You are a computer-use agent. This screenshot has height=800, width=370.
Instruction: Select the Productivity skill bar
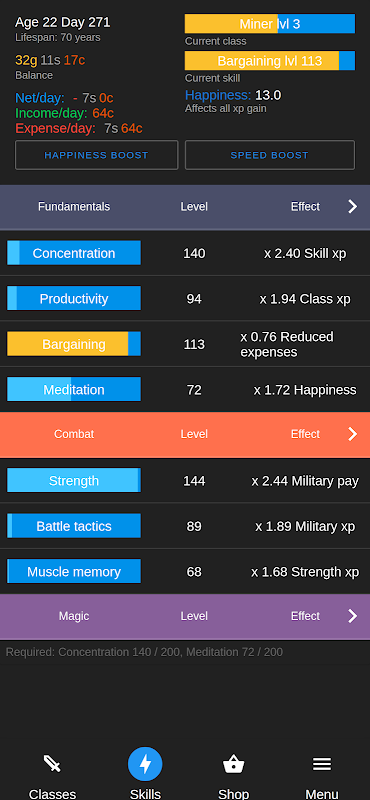[x=74, y=298]
